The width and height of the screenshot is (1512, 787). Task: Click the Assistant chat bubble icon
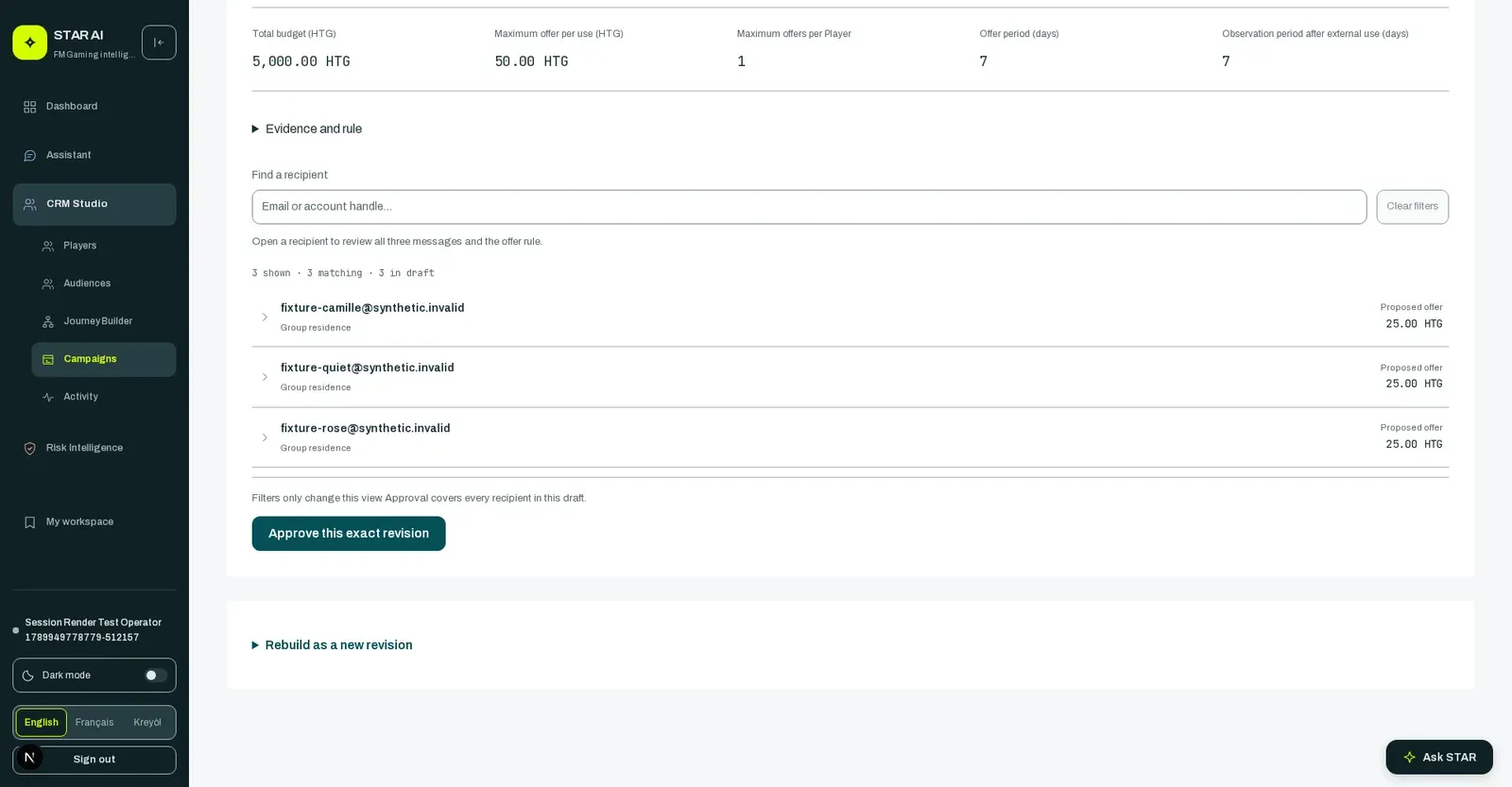pyautogui.click(x=29, y=156)
